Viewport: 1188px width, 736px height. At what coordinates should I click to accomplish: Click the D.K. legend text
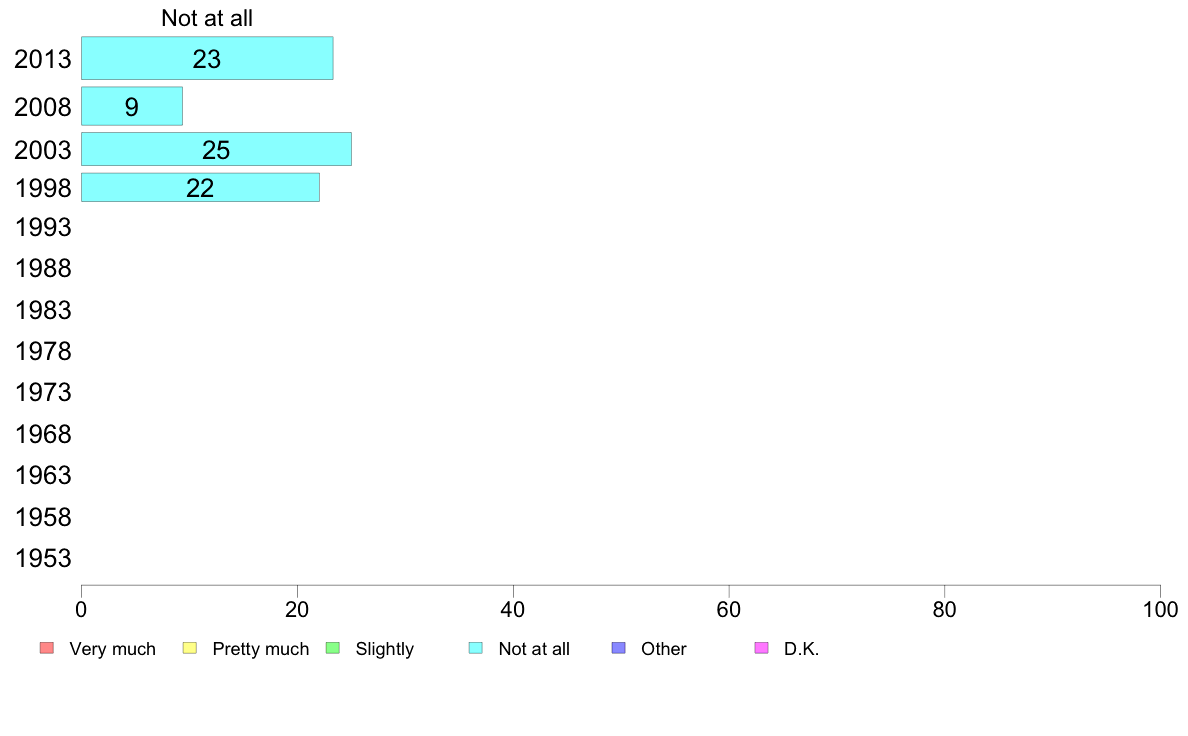(x=802, y=649)
